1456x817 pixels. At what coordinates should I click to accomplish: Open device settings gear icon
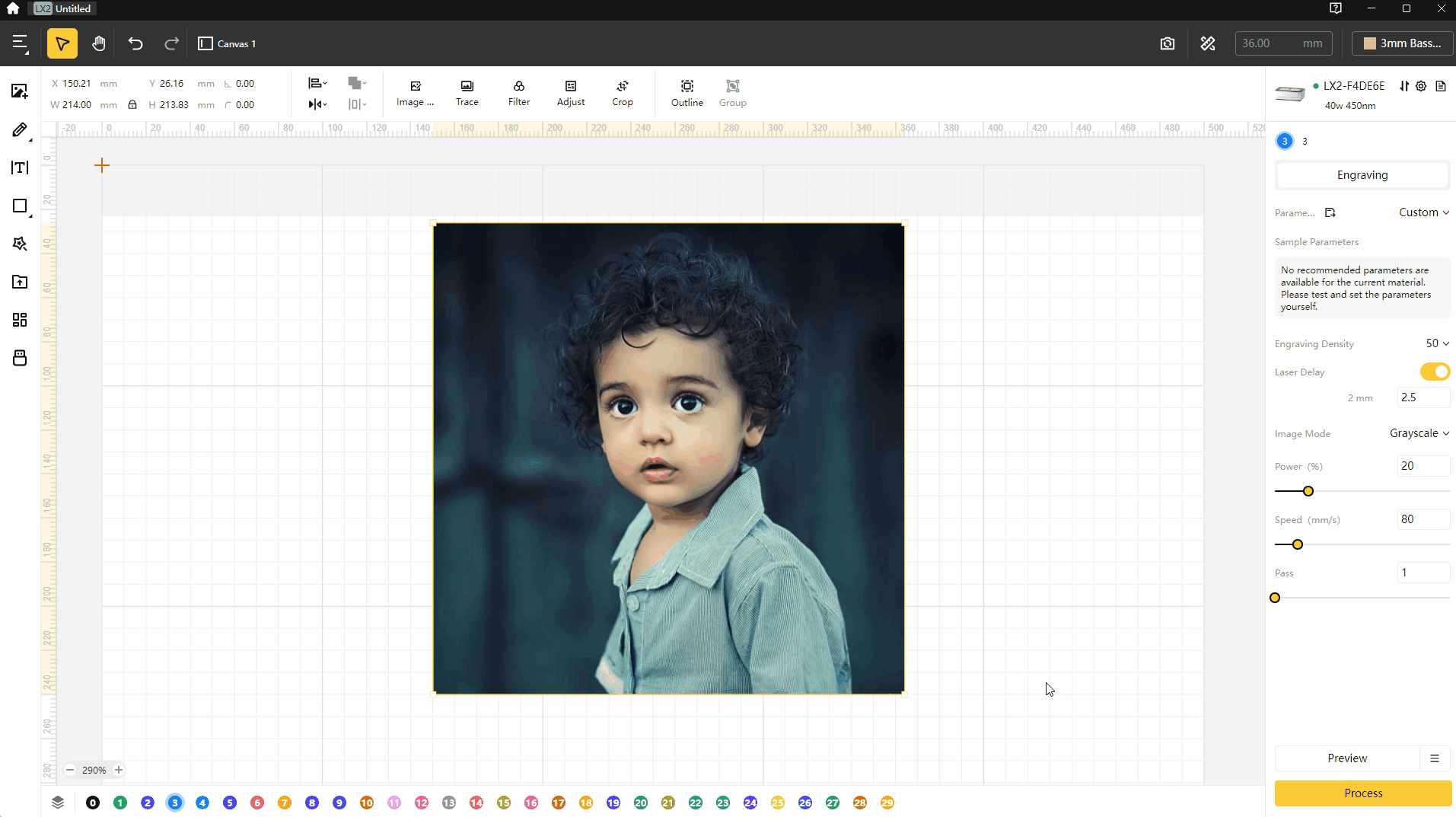(x=1421, y=86)
